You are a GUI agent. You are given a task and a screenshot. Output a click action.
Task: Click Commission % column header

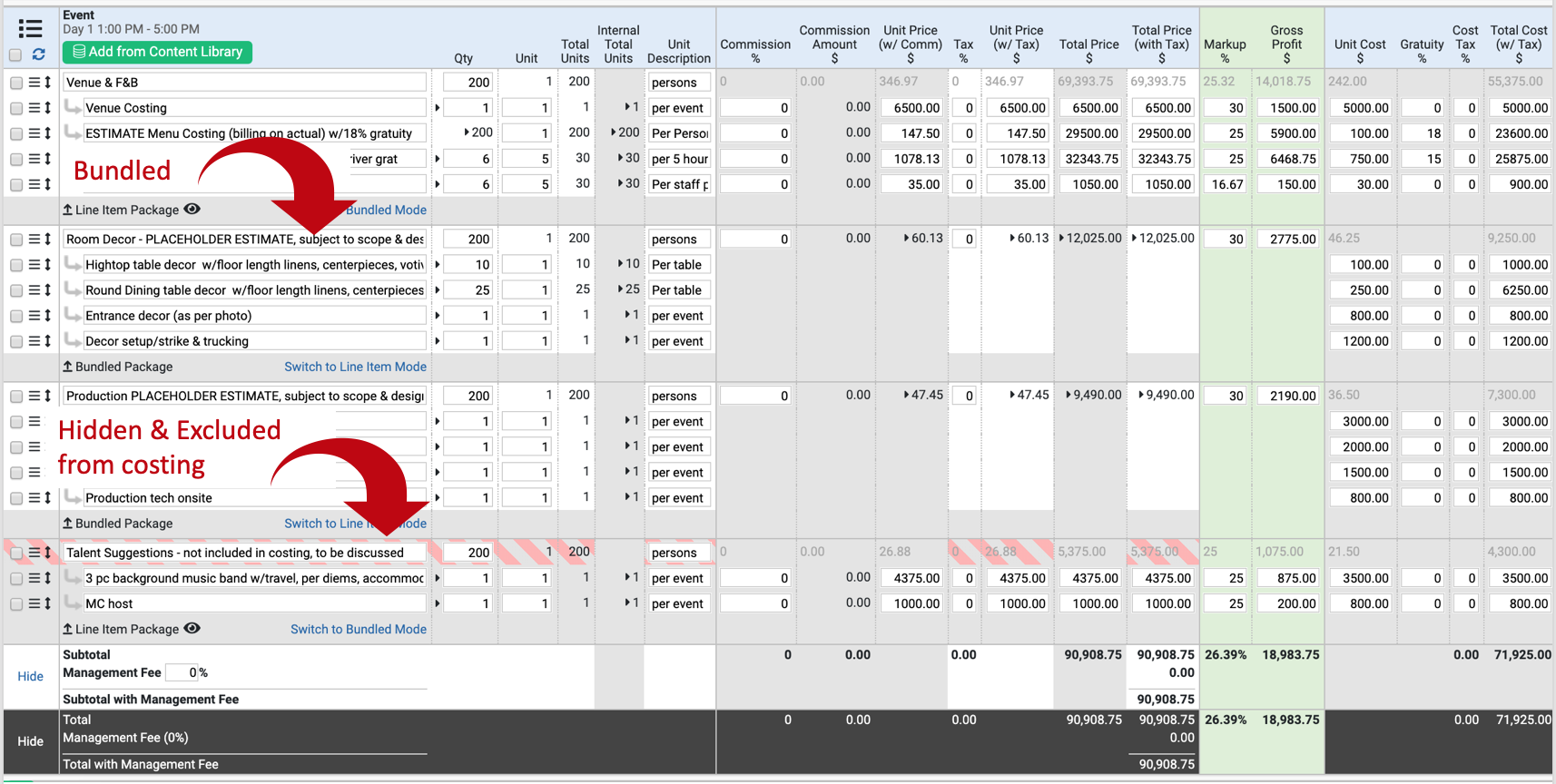coord(755,51)
